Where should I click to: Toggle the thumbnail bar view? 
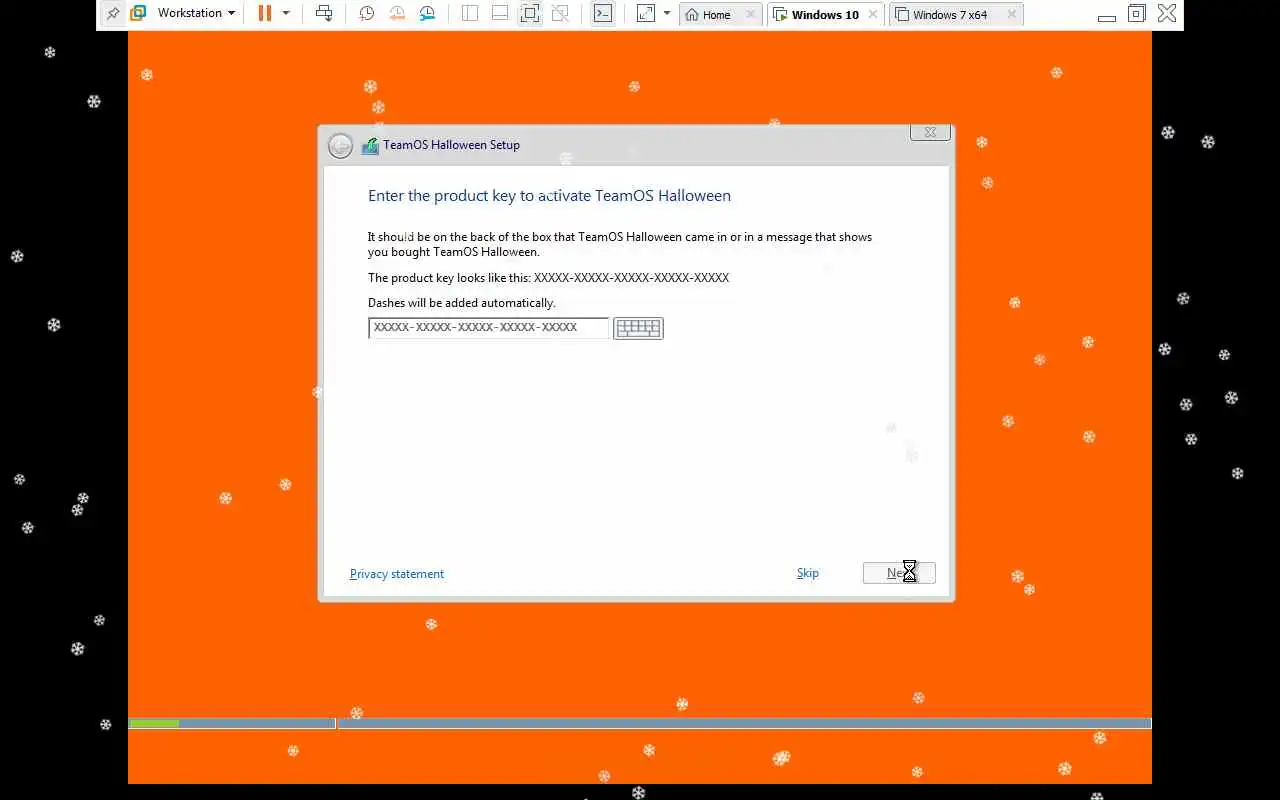(500, 14)
